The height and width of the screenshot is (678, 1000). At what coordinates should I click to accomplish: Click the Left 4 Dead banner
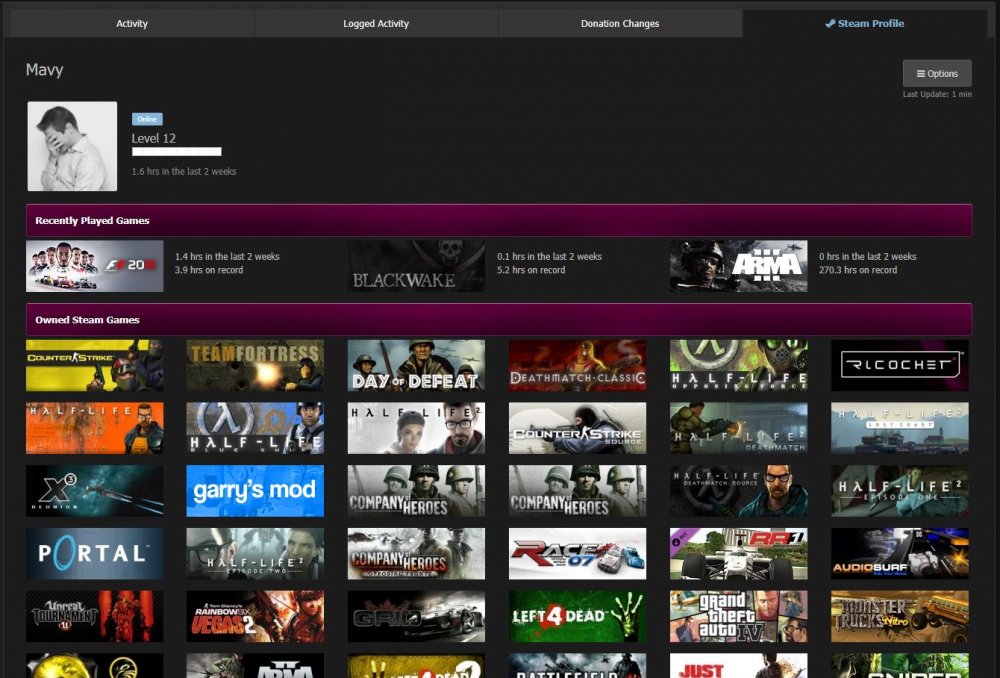(577, 615)
